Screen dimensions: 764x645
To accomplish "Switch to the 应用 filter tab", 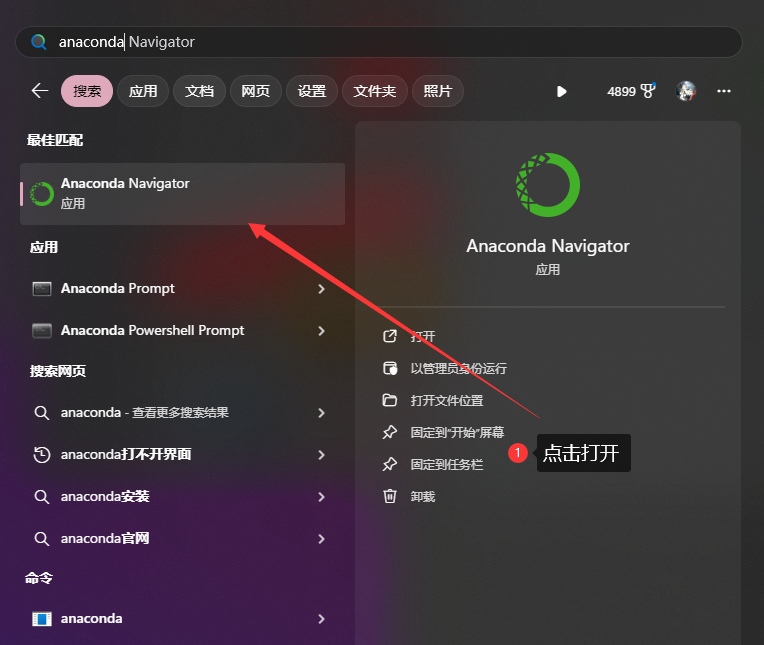I will [x=143, y=91].
